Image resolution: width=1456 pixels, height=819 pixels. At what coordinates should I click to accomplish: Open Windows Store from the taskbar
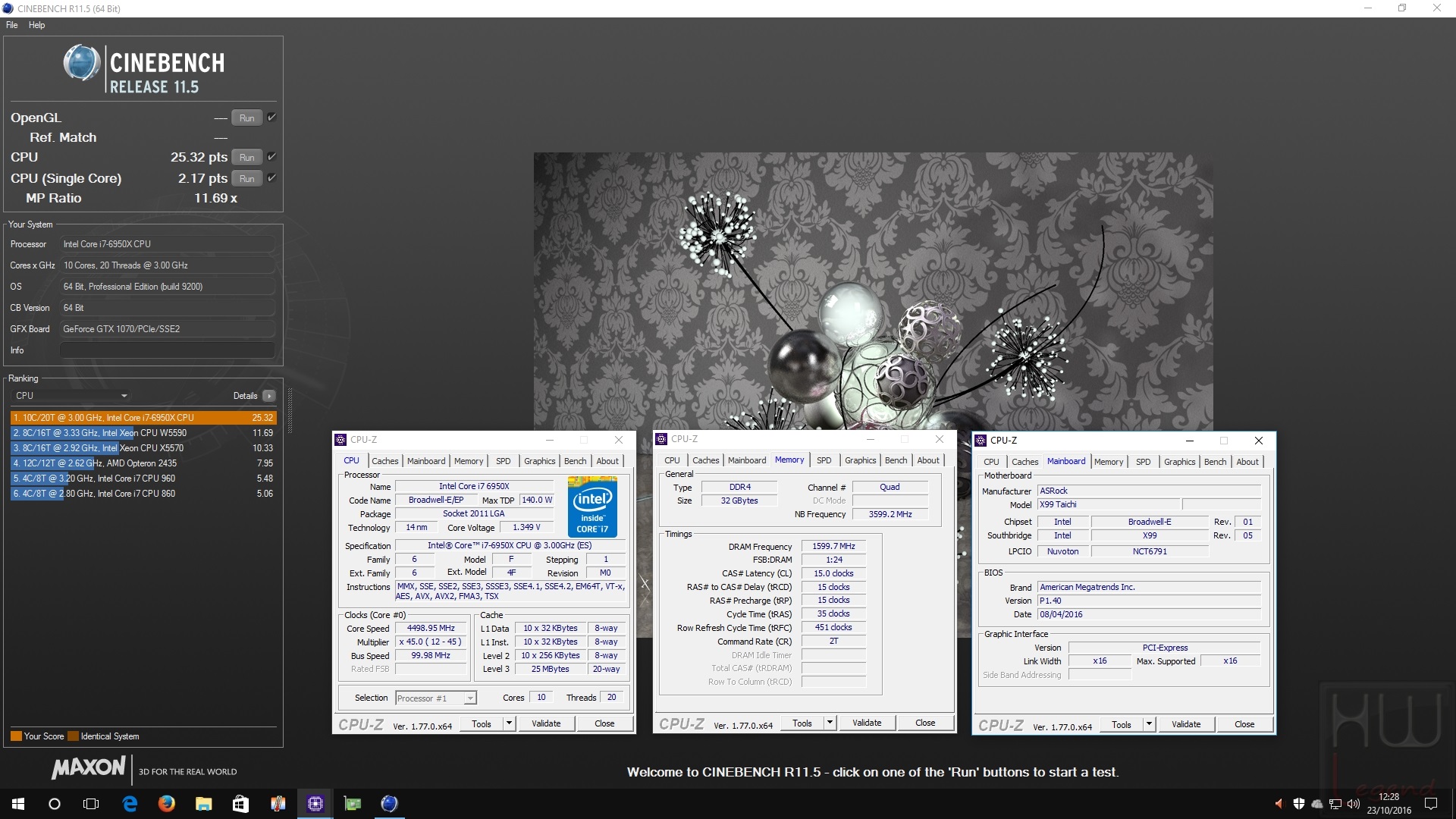click(x=240, y=804)
